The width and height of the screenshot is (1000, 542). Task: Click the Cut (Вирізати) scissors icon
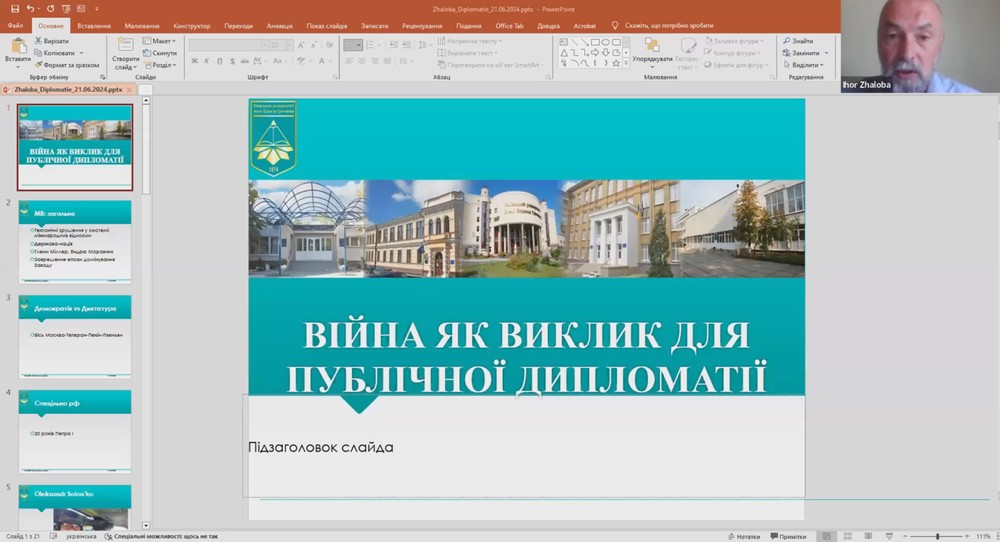point(38,41)
